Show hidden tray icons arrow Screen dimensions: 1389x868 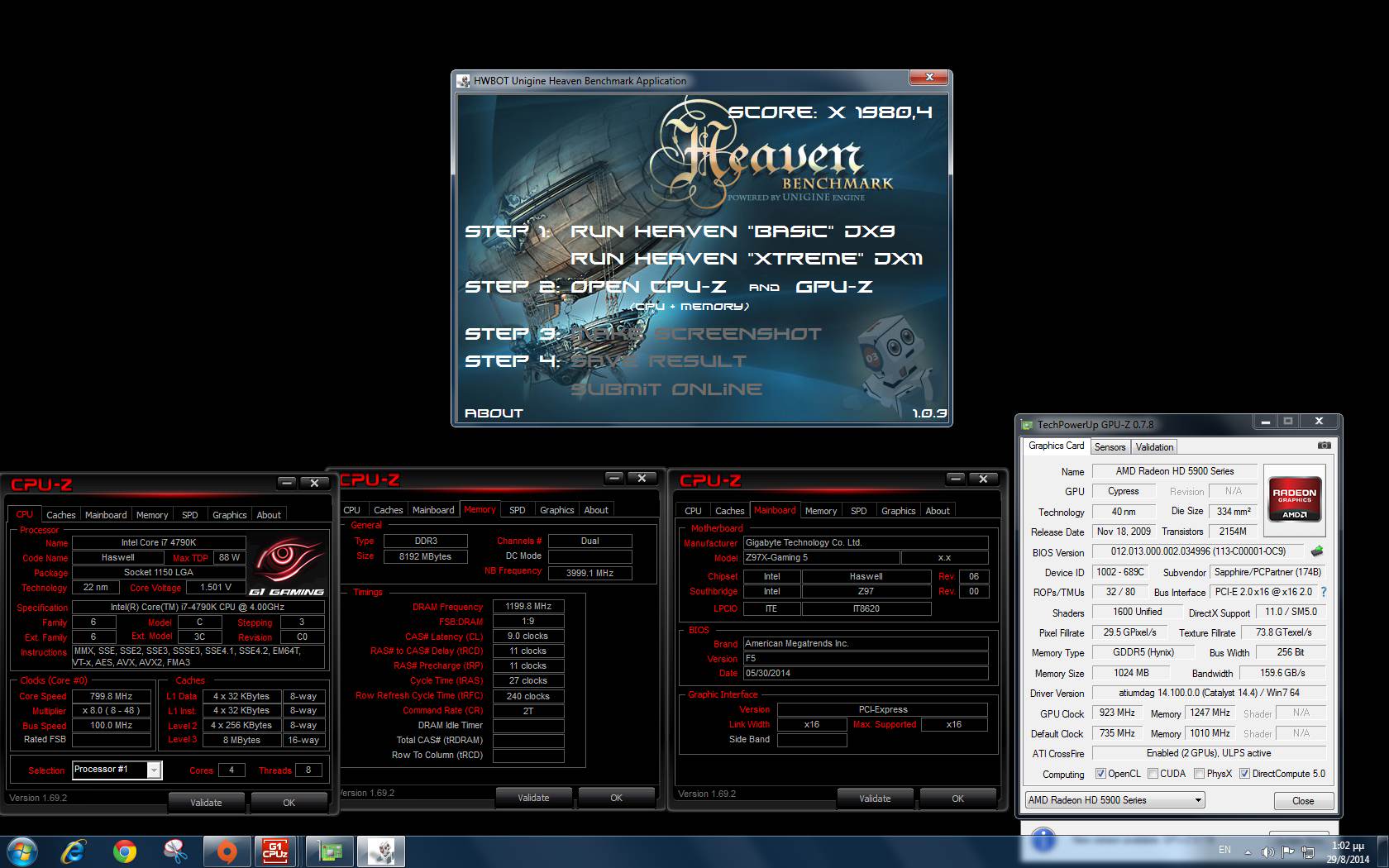[x=1248, y=851]
